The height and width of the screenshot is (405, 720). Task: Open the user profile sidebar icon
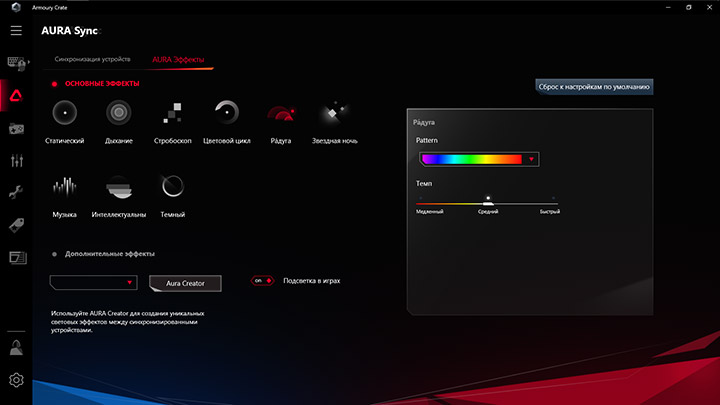coord(16,348)
